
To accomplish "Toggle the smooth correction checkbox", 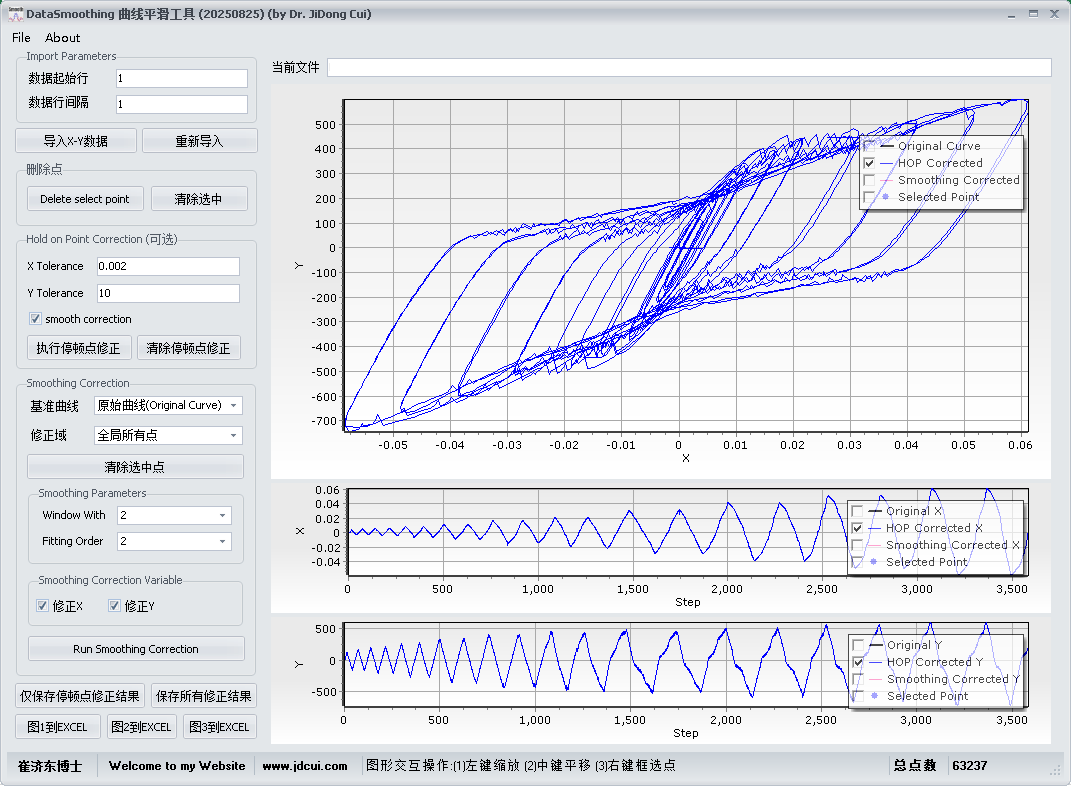I will pyautogui.click(x=36, y=319).
